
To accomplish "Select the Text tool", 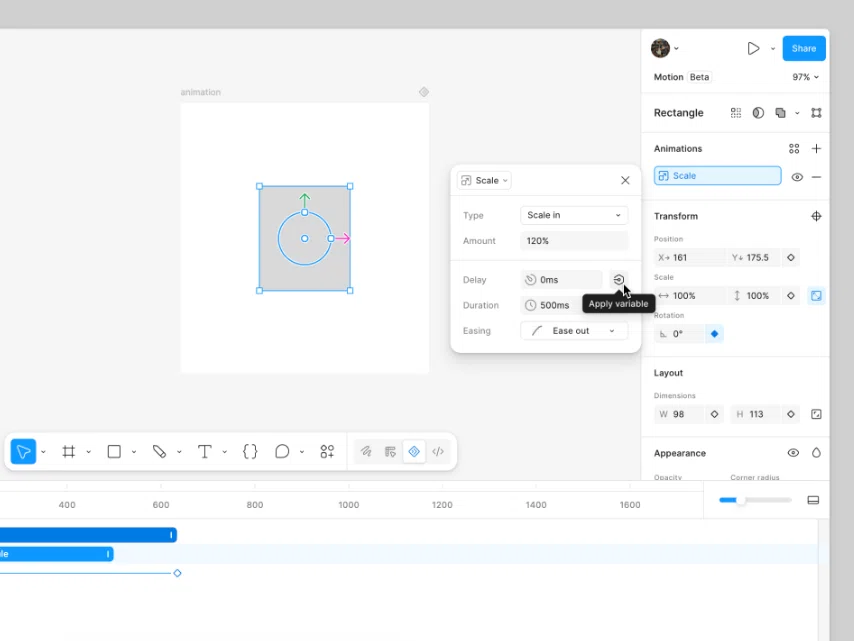I will click(x=204, y=451).
